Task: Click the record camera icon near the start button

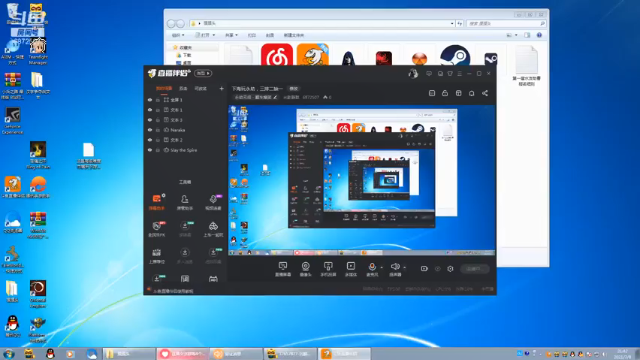Action: click(424, 269)
